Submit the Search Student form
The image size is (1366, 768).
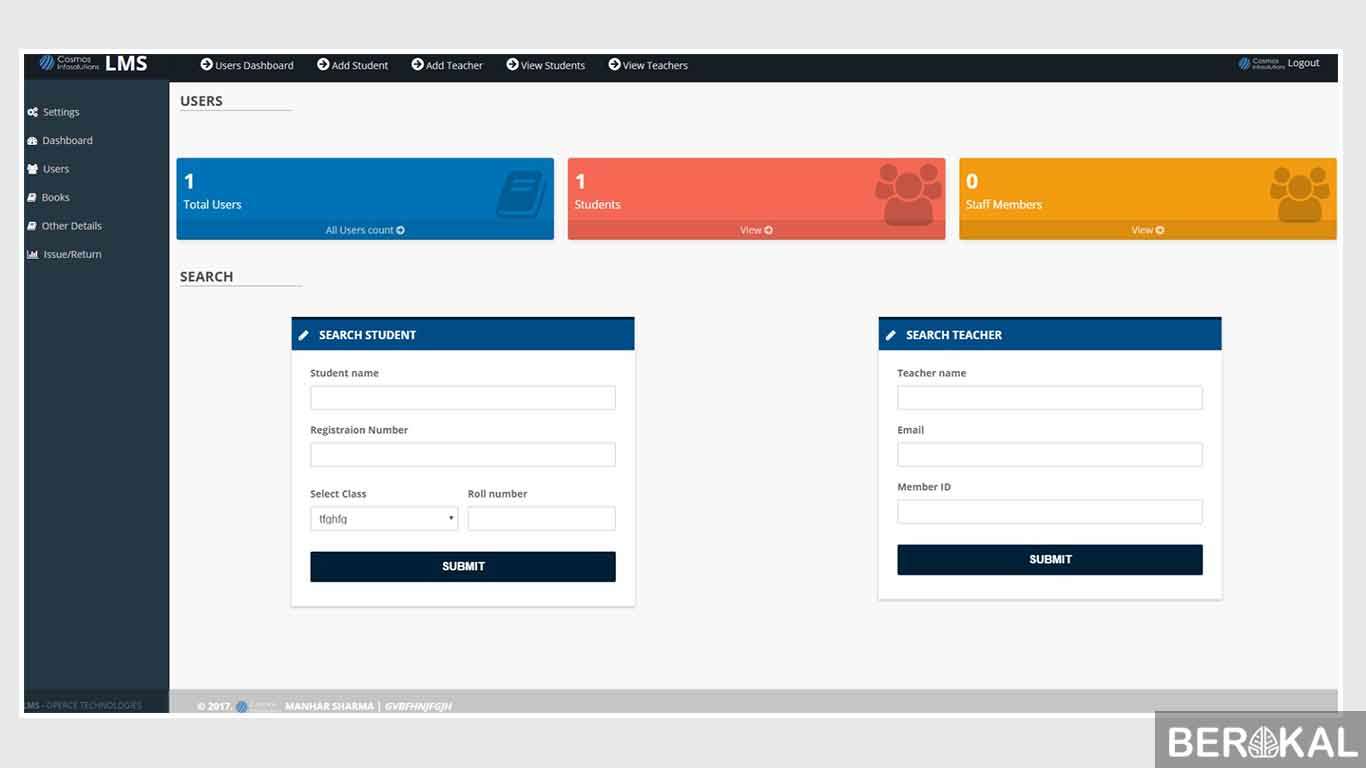[463, 567]
